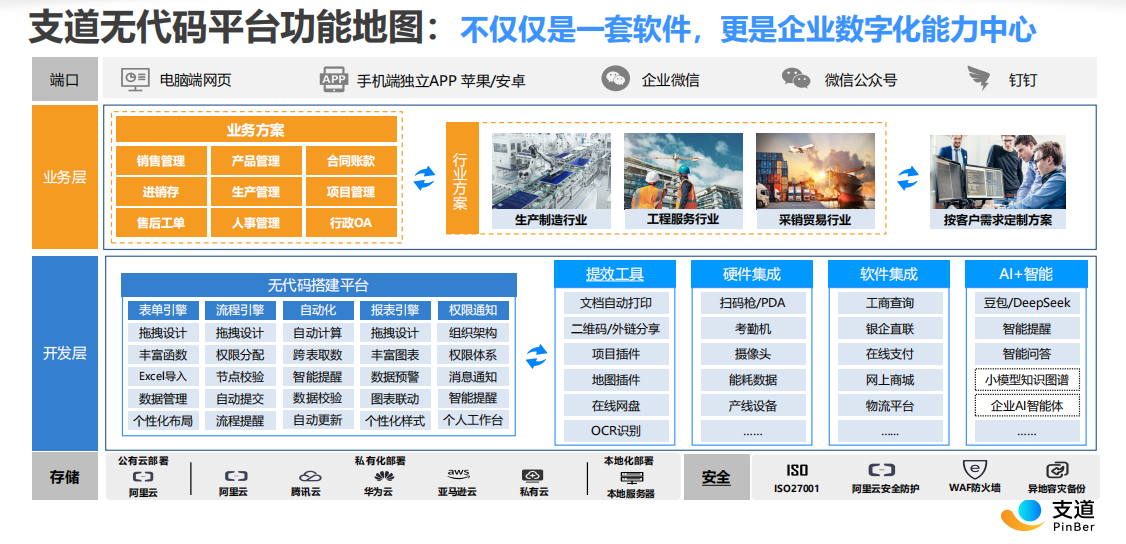The height and width of the screenshot is (544, 1126).
Task: Click sync arrows between 业务方案 and 行业方案
Action: click(x=424, y=177)
